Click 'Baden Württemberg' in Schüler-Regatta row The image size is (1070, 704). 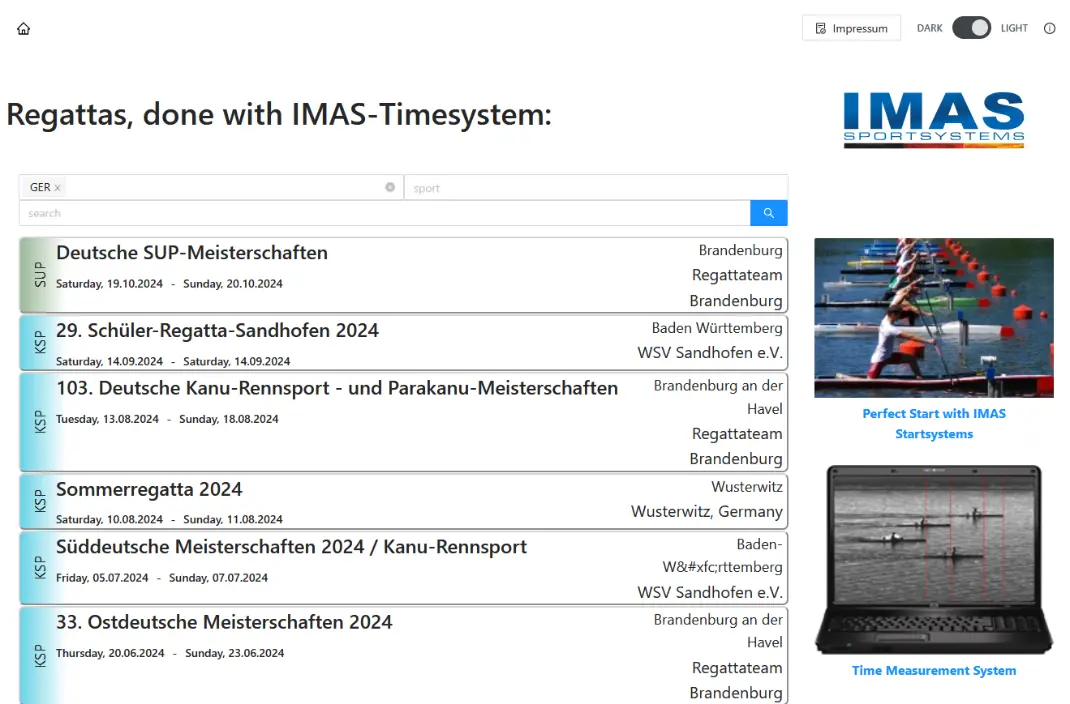point(717,328)
